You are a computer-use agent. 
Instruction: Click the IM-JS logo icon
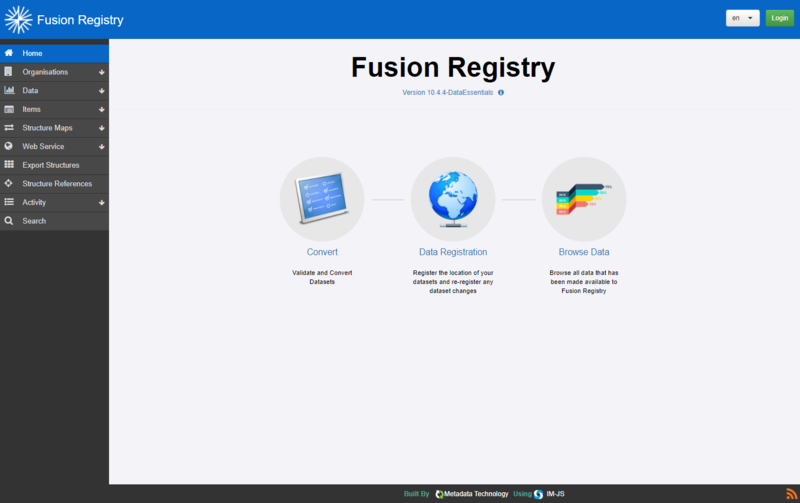538,494
